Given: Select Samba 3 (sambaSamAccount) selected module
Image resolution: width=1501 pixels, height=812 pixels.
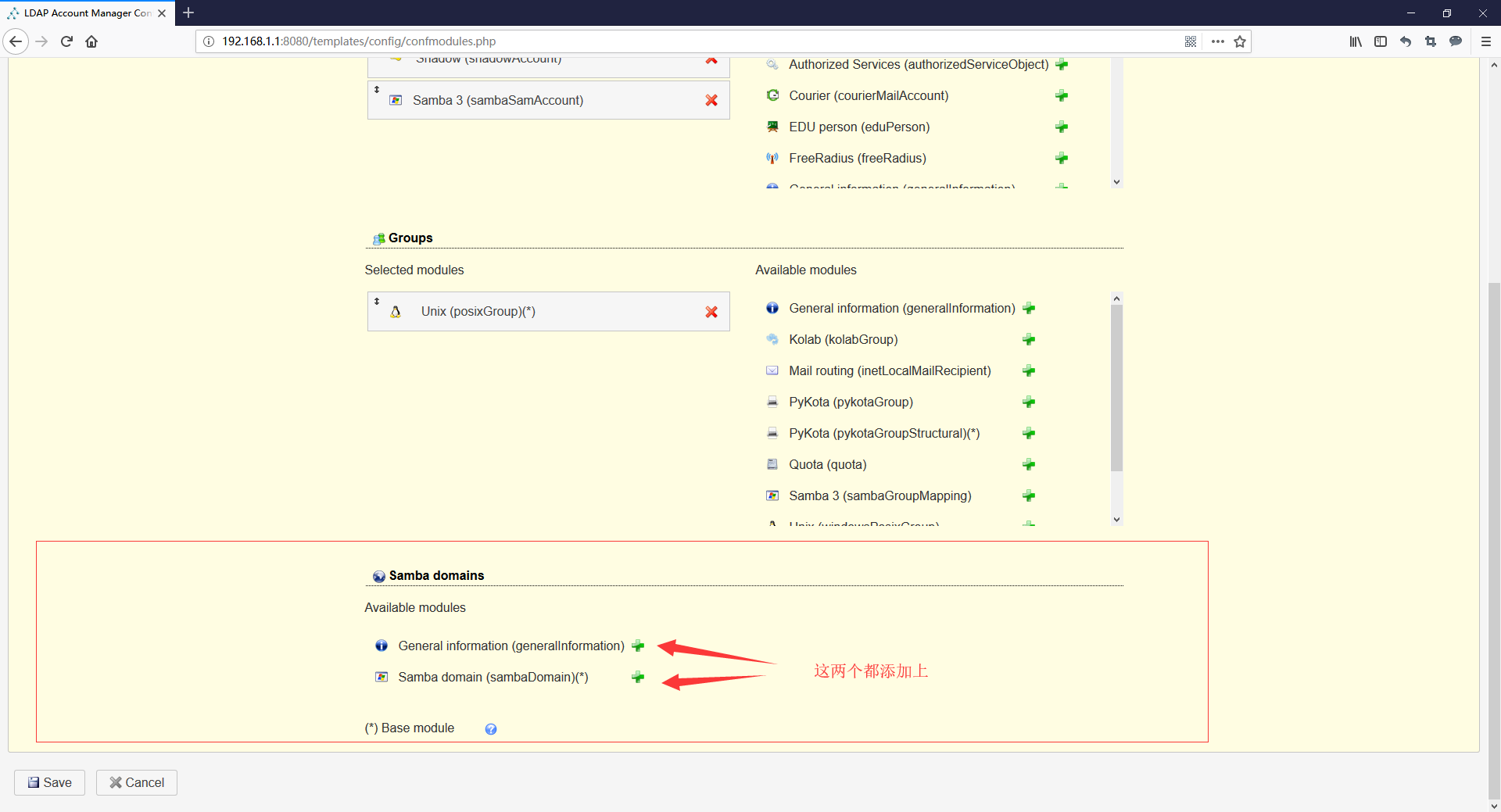Looking at the screenshot, I should 548,100.
